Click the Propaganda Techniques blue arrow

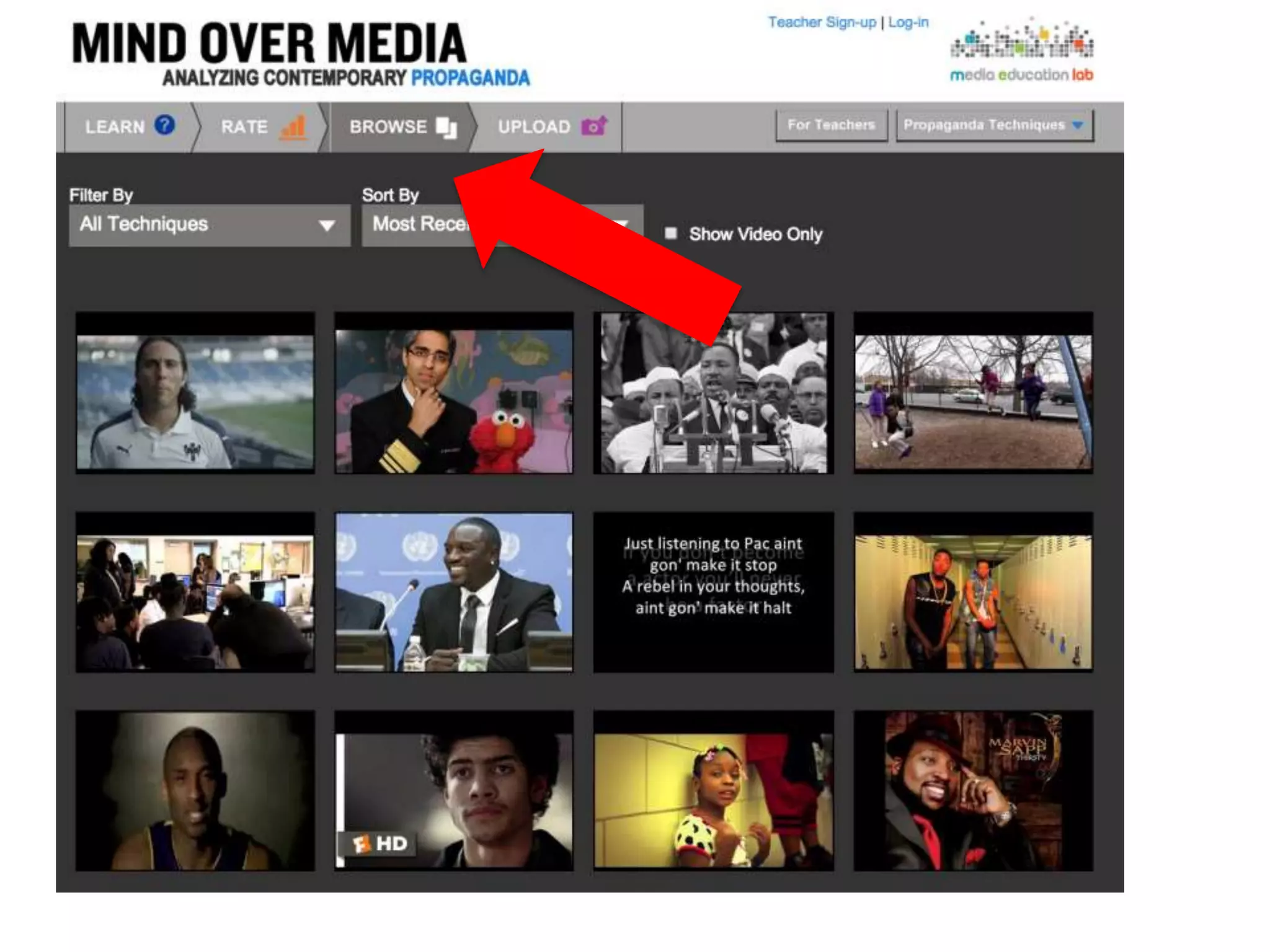(1078, 125)
